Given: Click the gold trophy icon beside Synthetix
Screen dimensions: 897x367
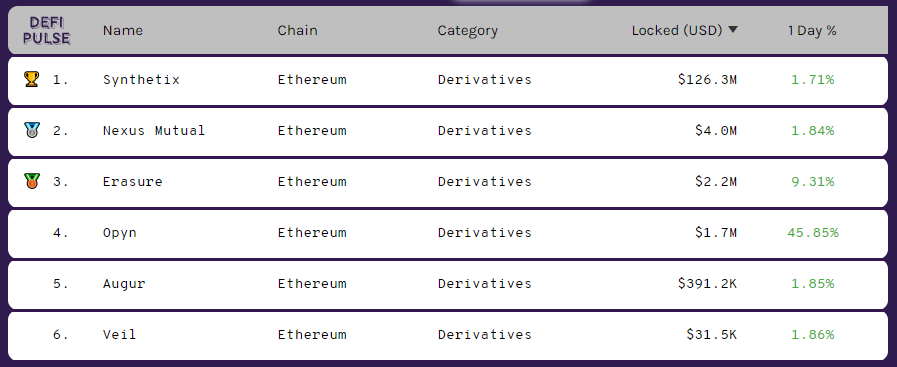Looking at the screenshot, I should pos(31,79).
